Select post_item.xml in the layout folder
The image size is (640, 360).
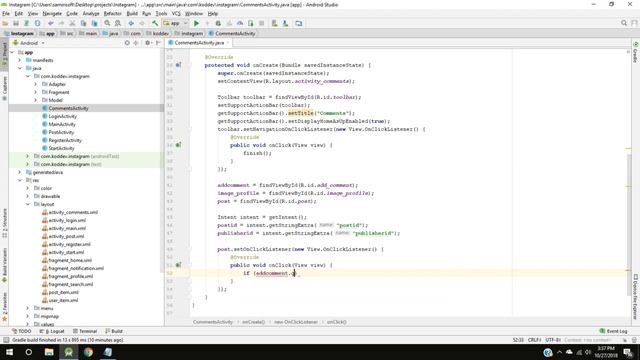(63, 292)
